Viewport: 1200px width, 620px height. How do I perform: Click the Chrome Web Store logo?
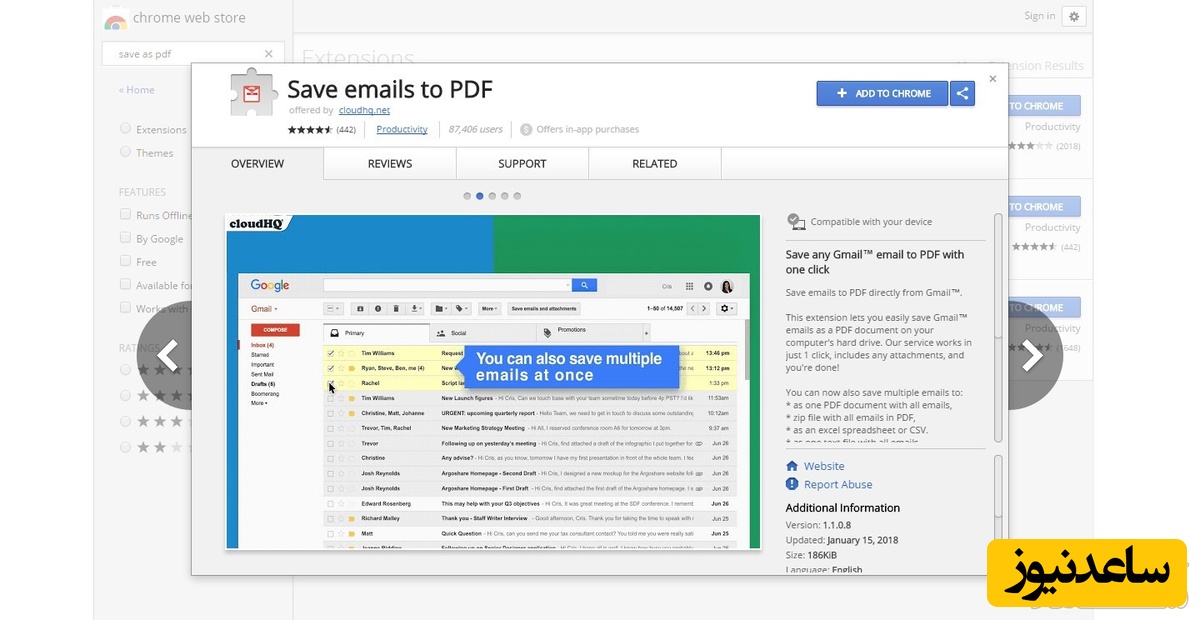(x=116, y=18)
